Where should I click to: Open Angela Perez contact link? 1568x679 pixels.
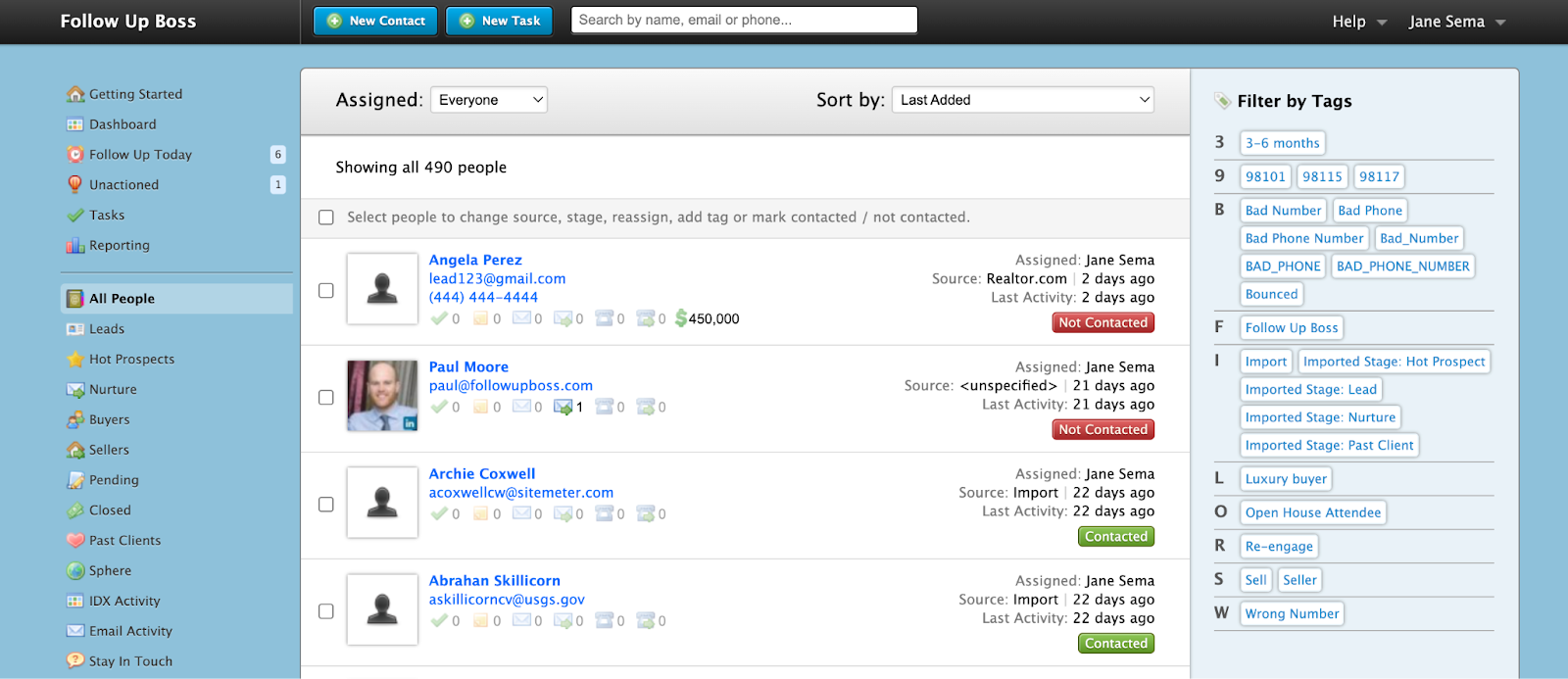tap(475, 260)
